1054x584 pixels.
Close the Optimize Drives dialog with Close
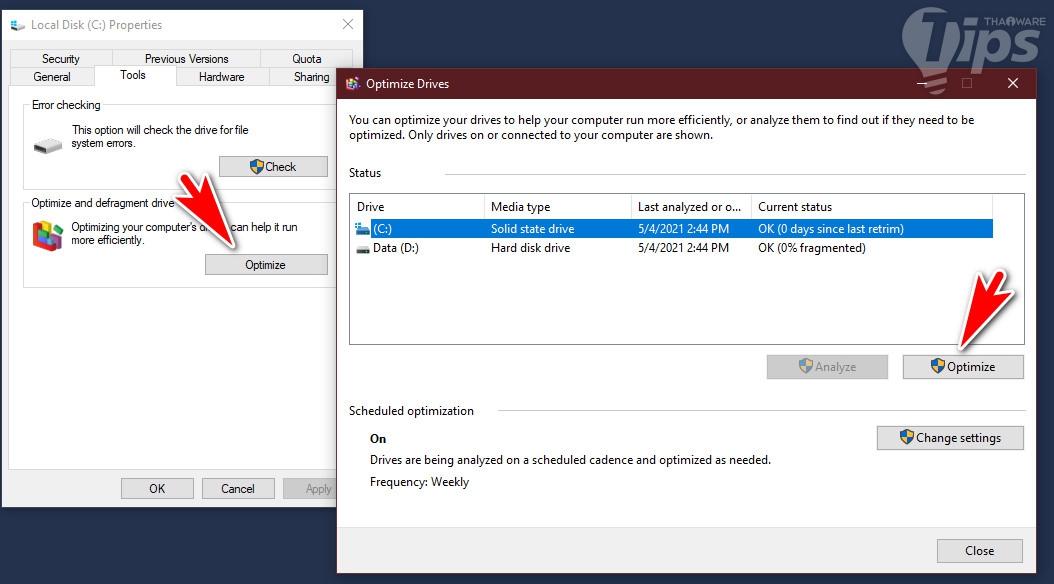pos(979,551)
